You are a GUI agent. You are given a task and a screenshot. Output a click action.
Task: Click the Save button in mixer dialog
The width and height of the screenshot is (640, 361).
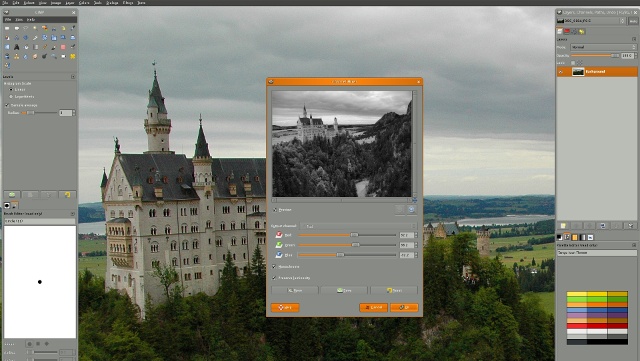[x=344, y=290]
